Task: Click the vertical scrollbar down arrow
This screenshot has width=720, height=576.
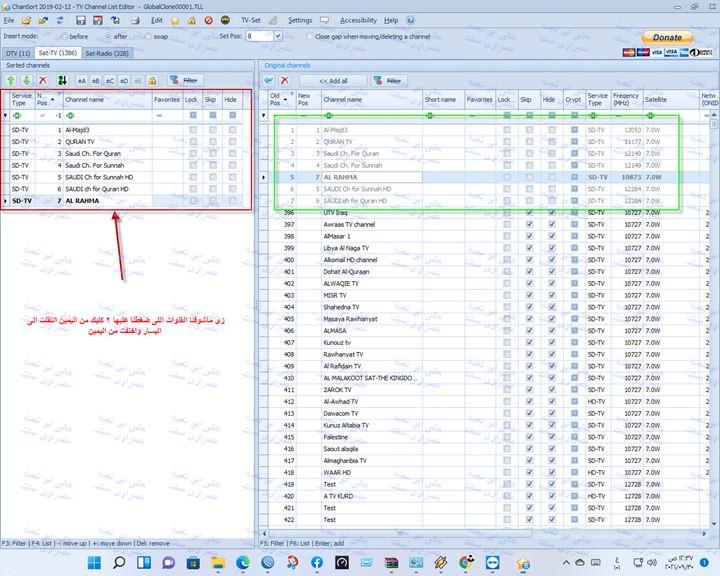Action: click(x=714, y=524)
